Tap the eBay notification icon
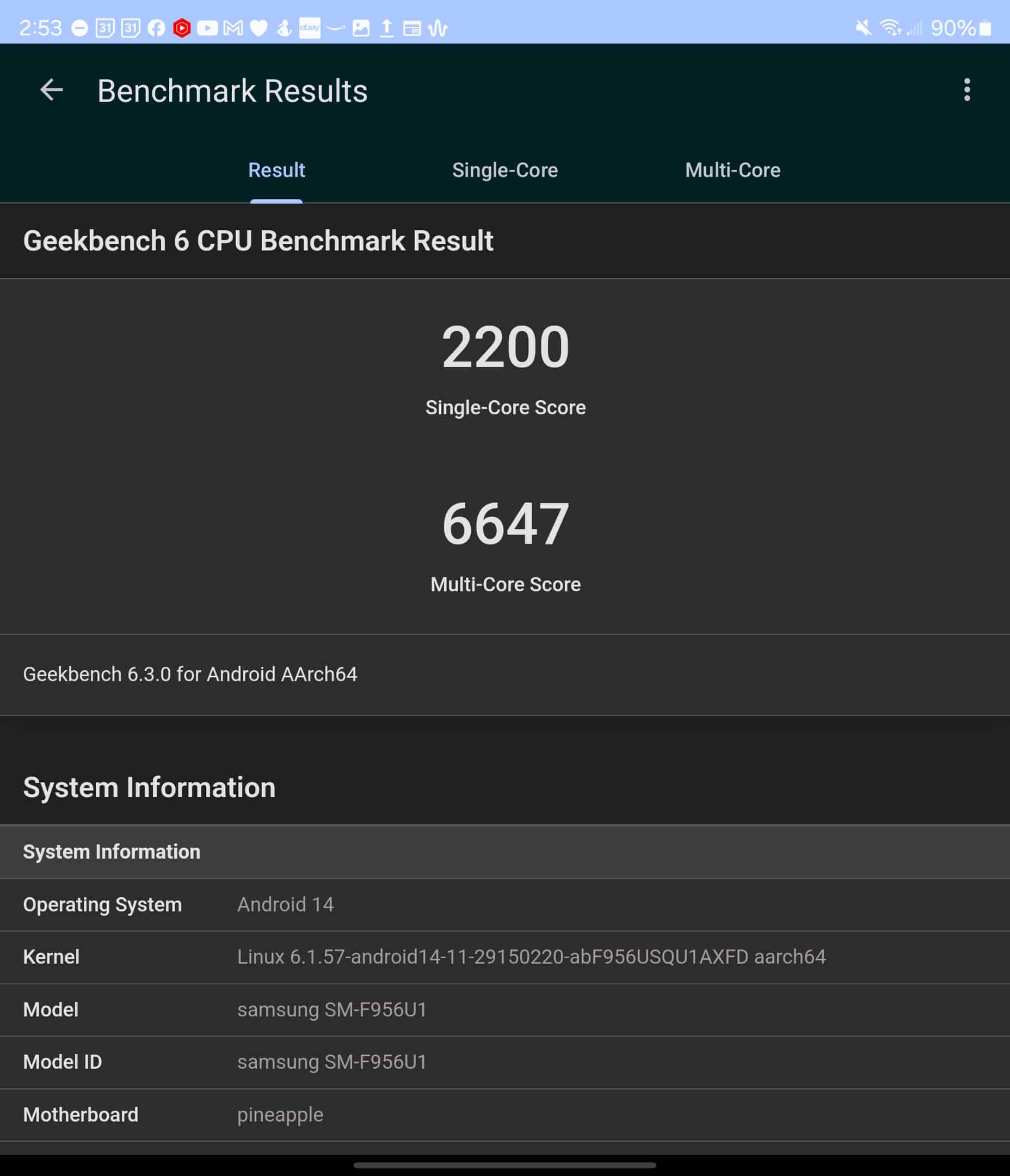 309,28
